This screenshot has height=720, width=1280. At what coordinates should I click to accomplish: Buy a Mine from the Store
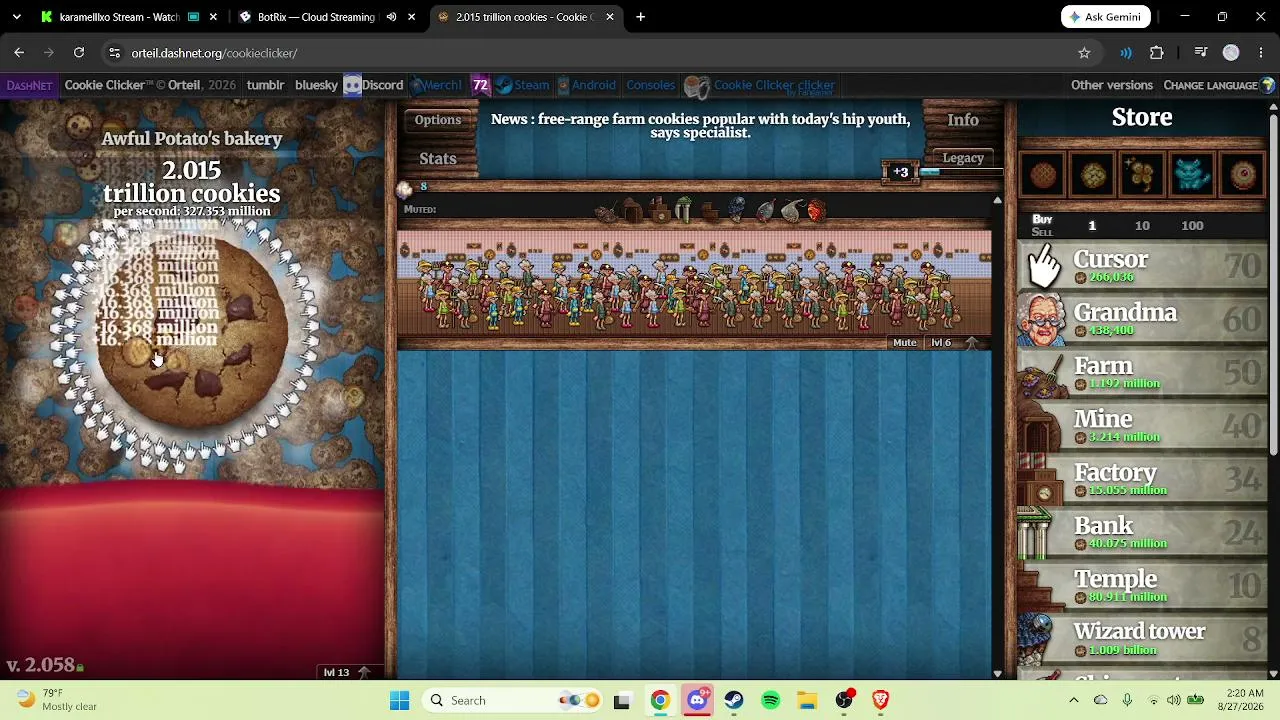coord(1142,426)
